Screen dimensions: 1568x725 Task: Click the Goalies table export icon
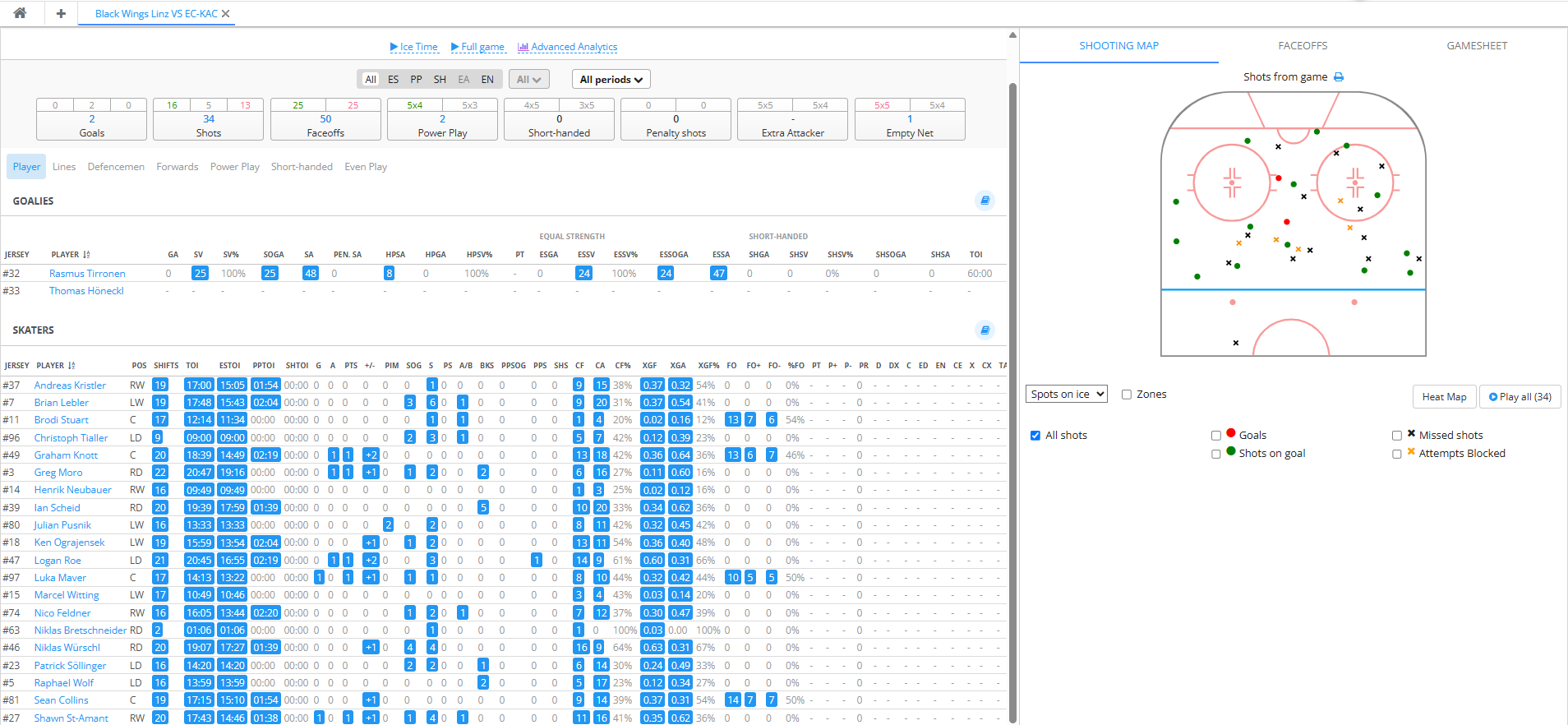click(x=985, y=201)
